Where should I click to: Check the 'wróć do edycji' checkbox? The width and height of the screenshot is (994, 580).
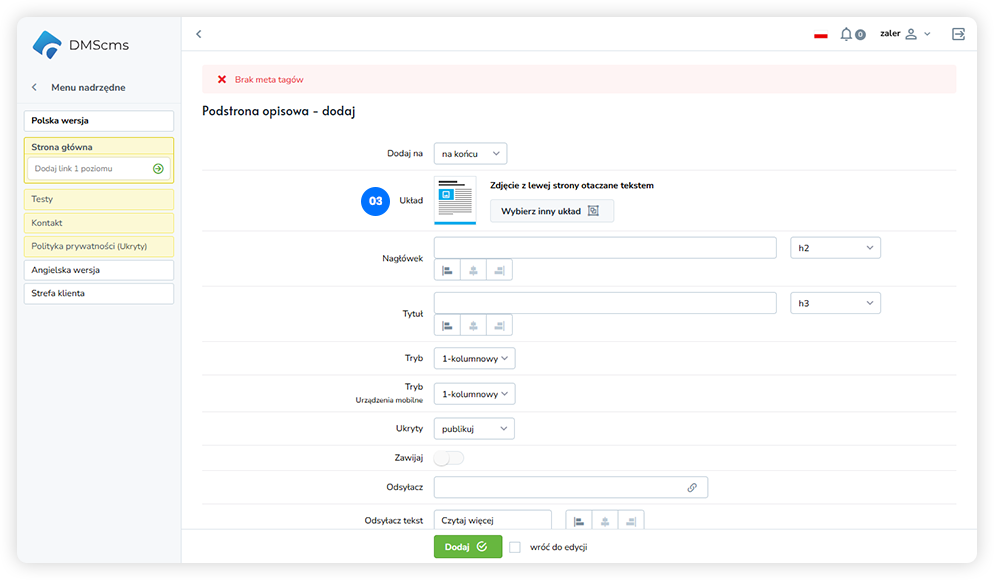tap(515, 547)
